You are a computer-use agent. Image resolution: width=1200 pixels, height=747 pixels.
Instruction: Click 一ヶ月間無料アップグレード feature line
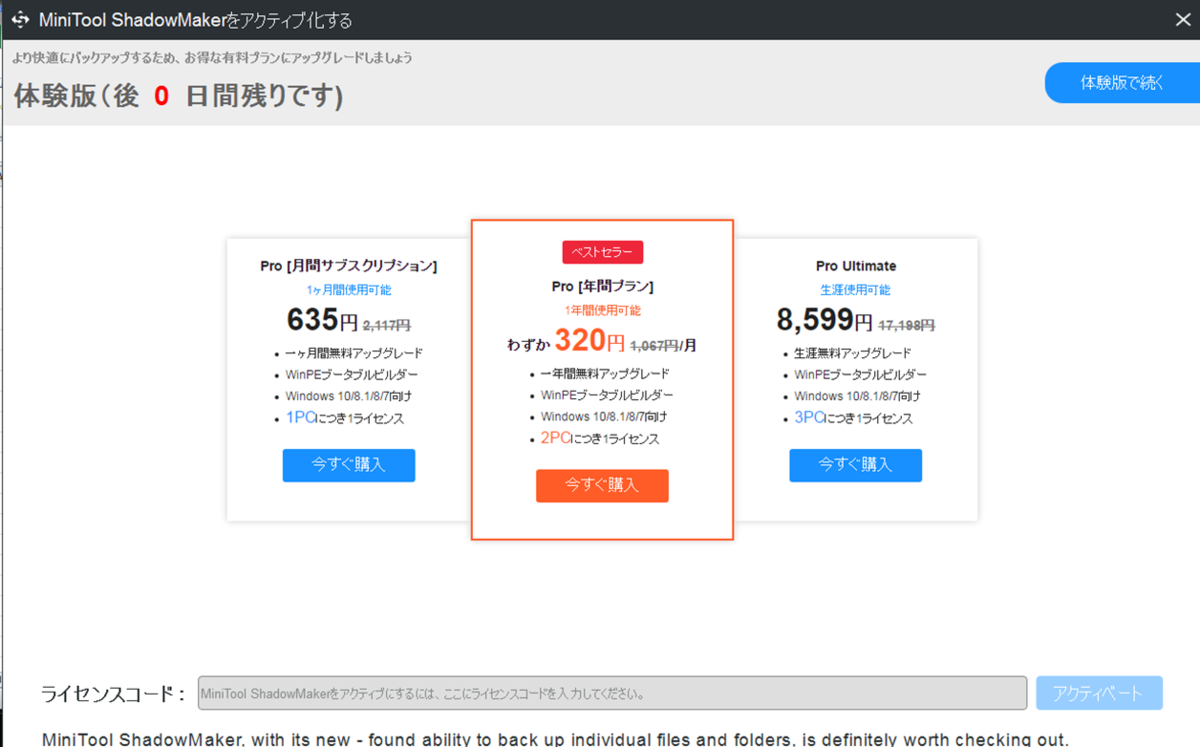[x=353, y=353]
